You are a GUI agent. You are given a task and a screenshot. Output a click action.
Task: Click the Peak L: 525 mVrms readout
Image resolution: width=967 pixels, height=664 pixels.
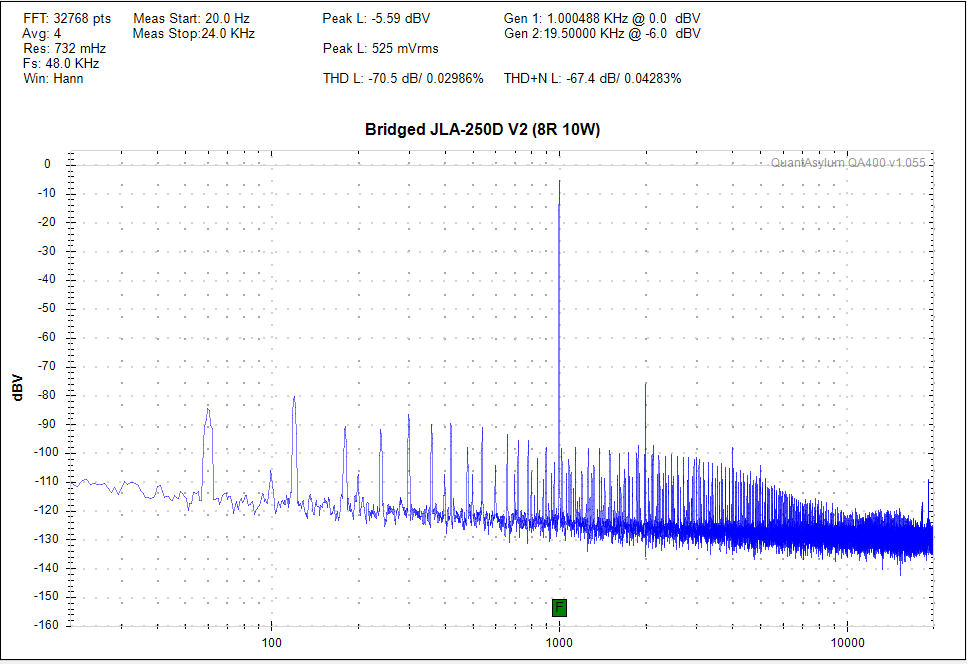coord(381,48)
